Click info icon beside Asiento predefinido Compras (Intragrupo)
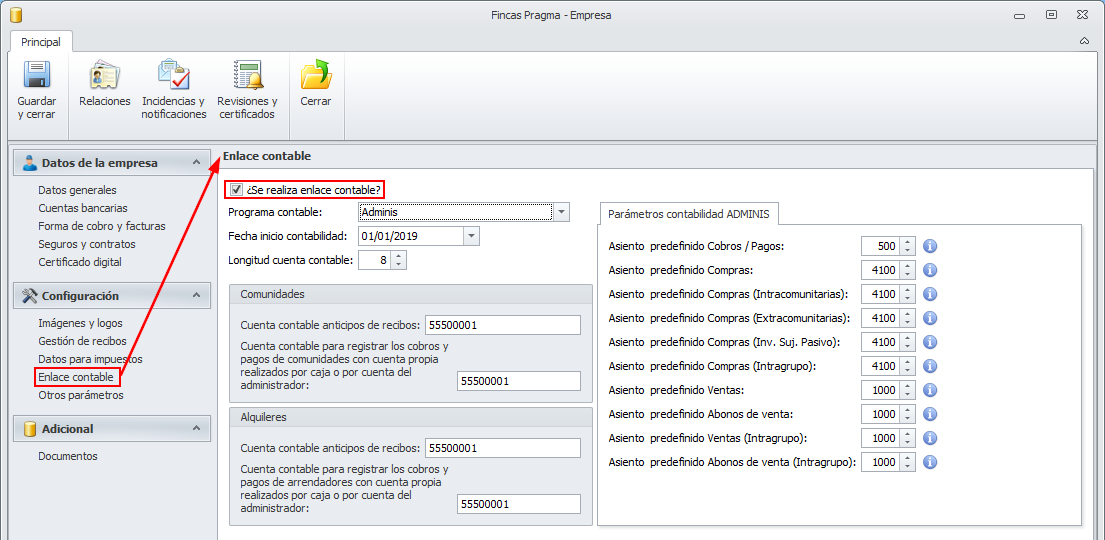Viewport: 1105px width, 540px height. click(929, 366)
